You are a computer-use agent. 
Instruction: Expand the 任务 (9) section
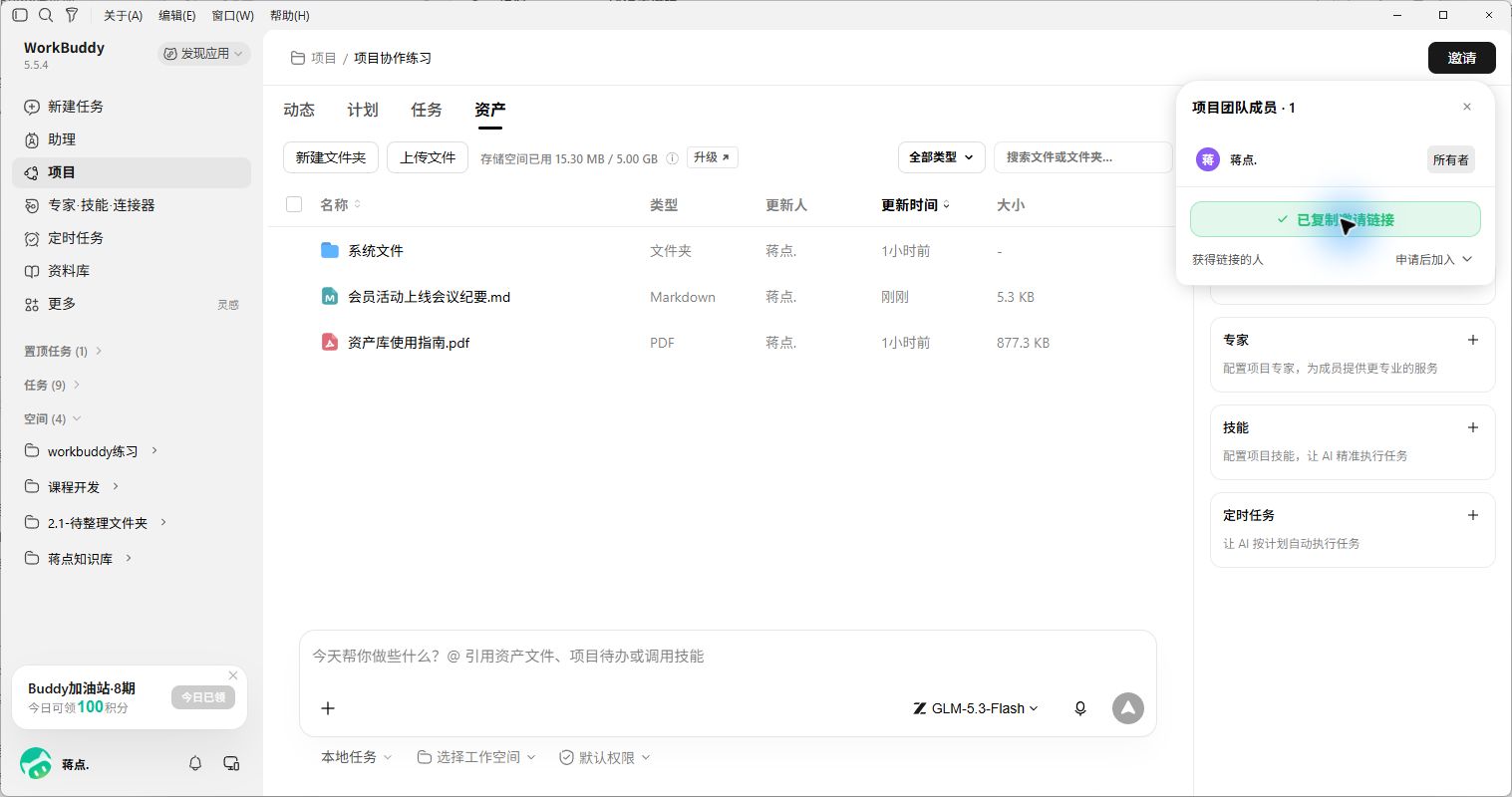coord(52,385)
